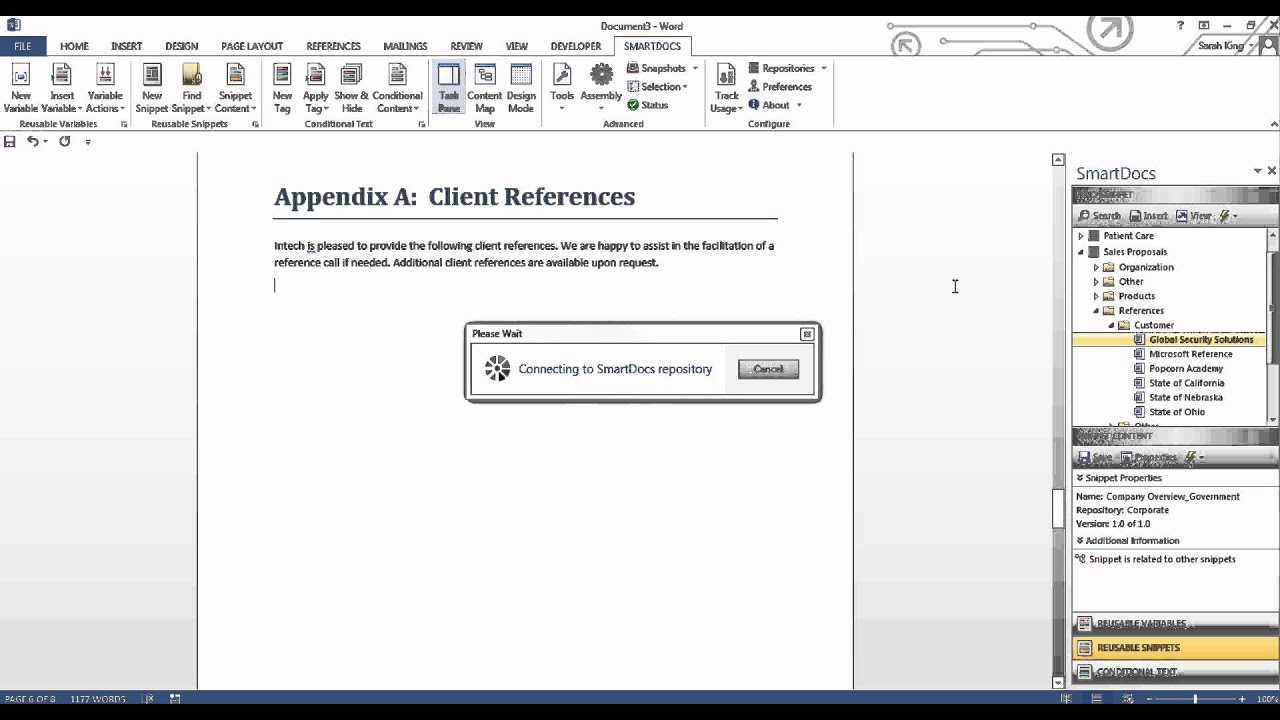Click the New Variable ribbon button
Screen dimensions: 1280x720
click(x=21, y=89)
